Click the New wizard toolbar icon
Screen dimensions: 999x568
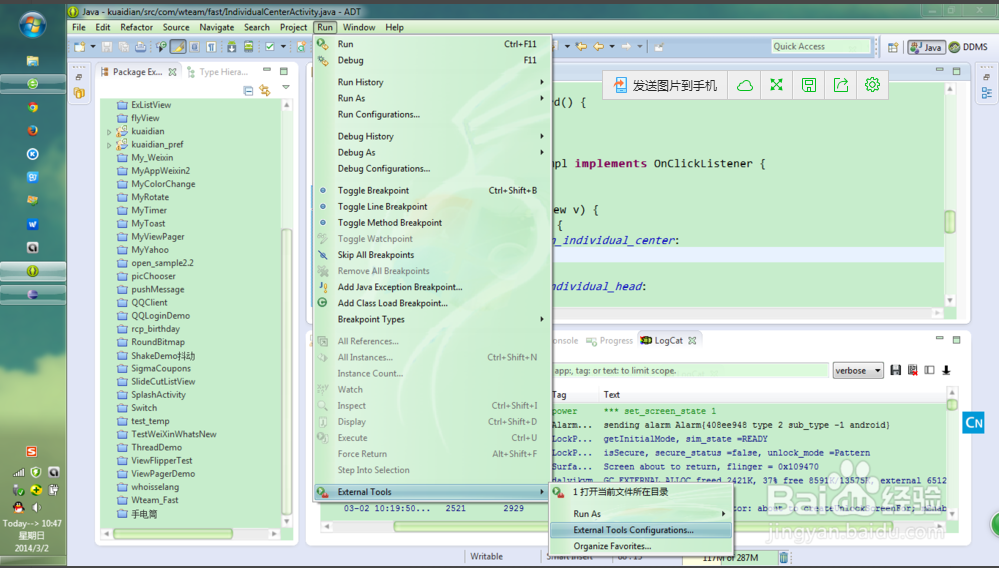click(79, 46)
